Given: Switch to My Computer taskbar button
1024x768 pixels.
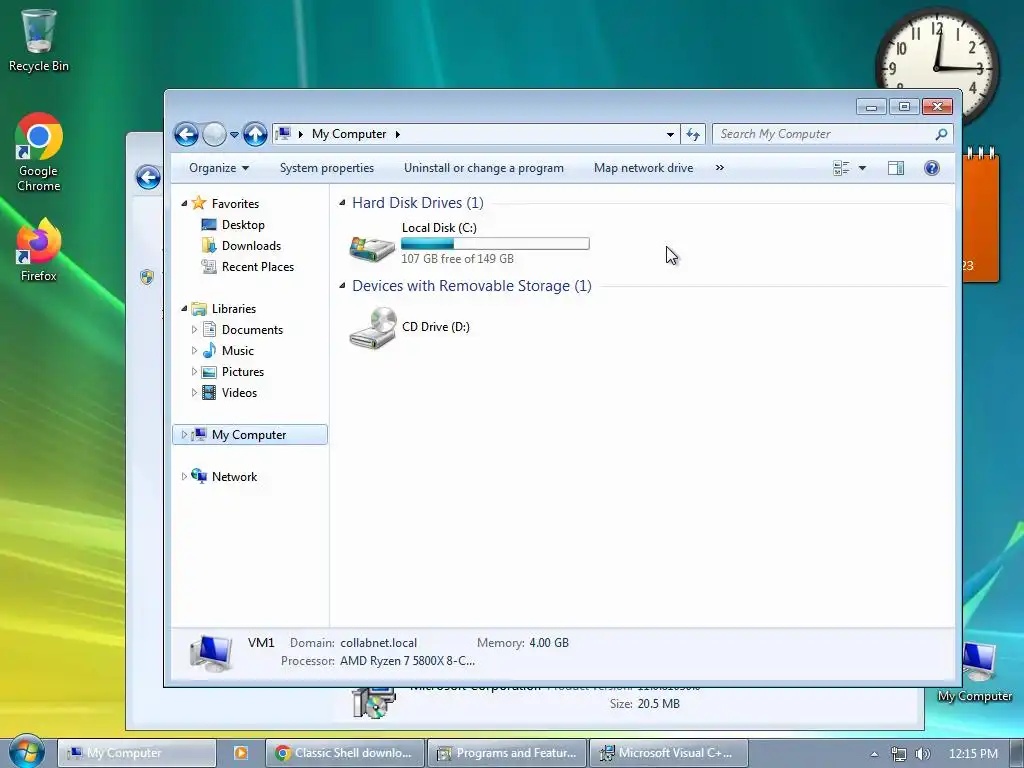Looking at the screenshot, I should 136,753.
